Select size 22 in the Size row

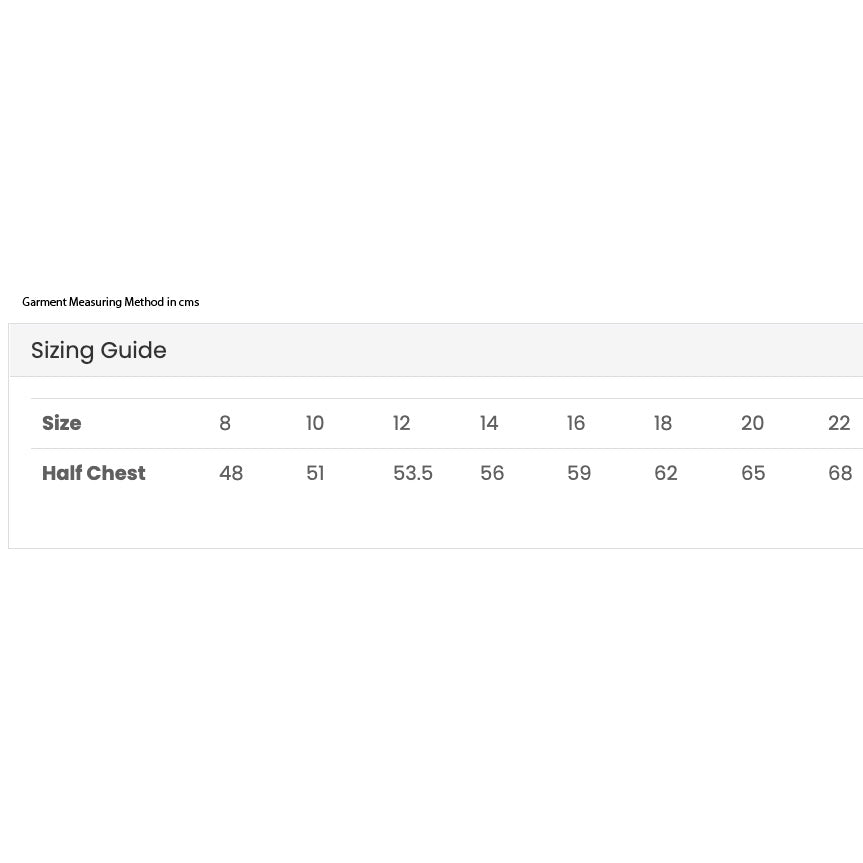tap(839, 423)
